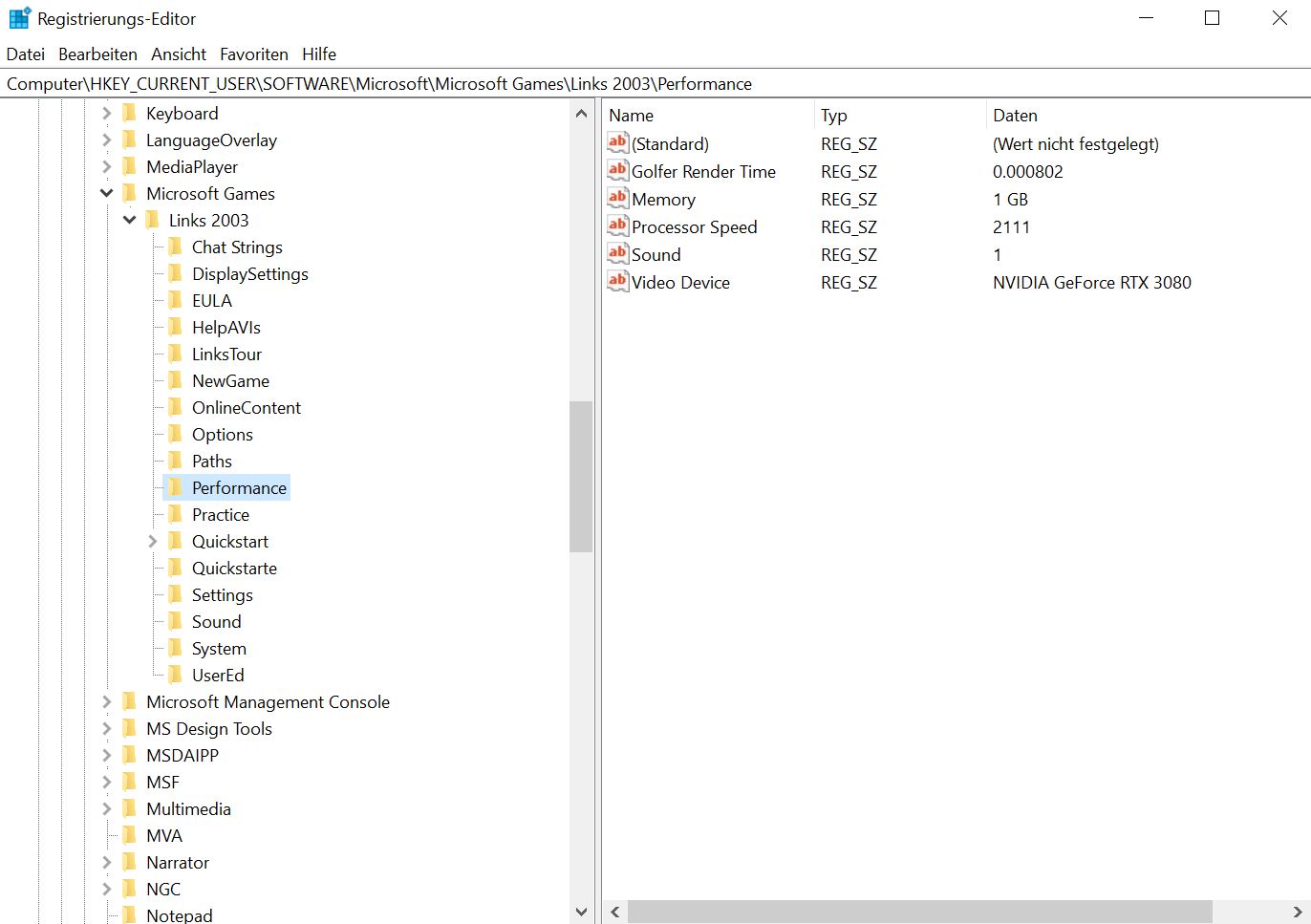
Task: Select the MSDAIPP key
Action: (183, 755)
